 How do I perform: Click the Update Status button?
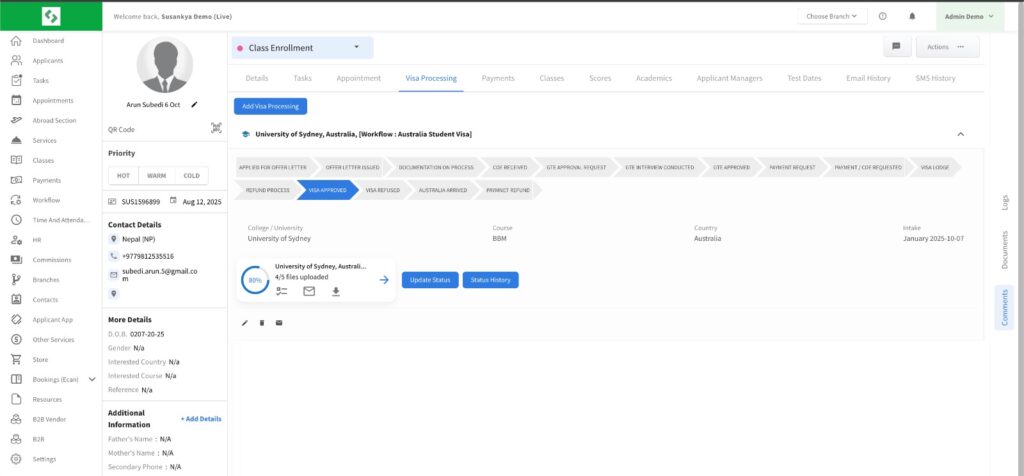coord(430,280)
